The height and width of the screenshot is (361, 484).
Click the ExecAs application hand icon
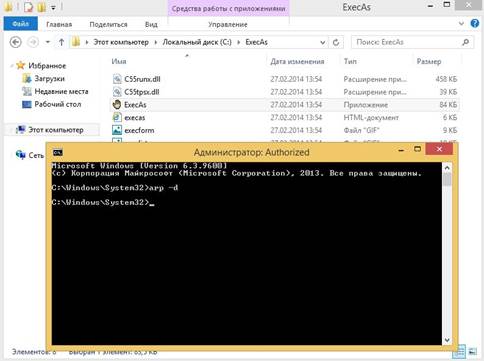[x=117, y=104]
